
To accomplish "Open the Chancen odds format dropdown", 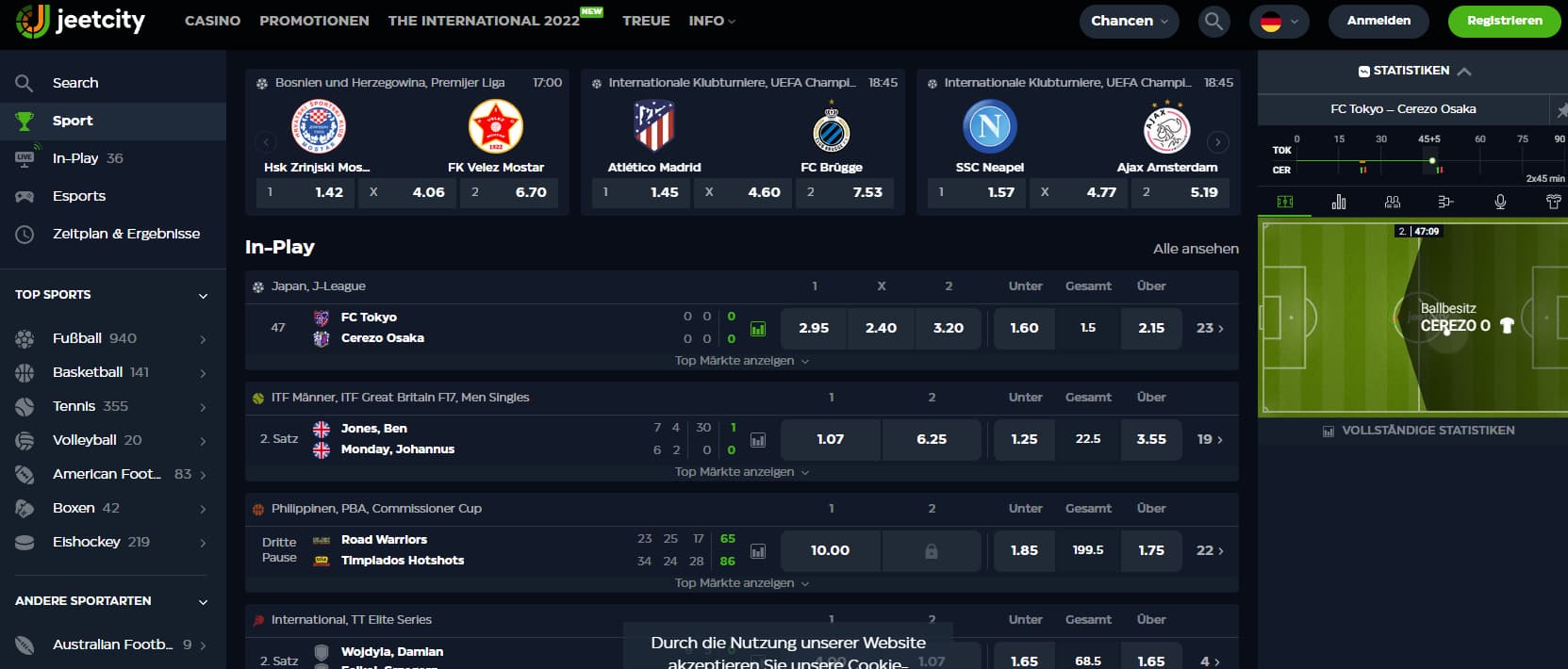I will 1129,21.
